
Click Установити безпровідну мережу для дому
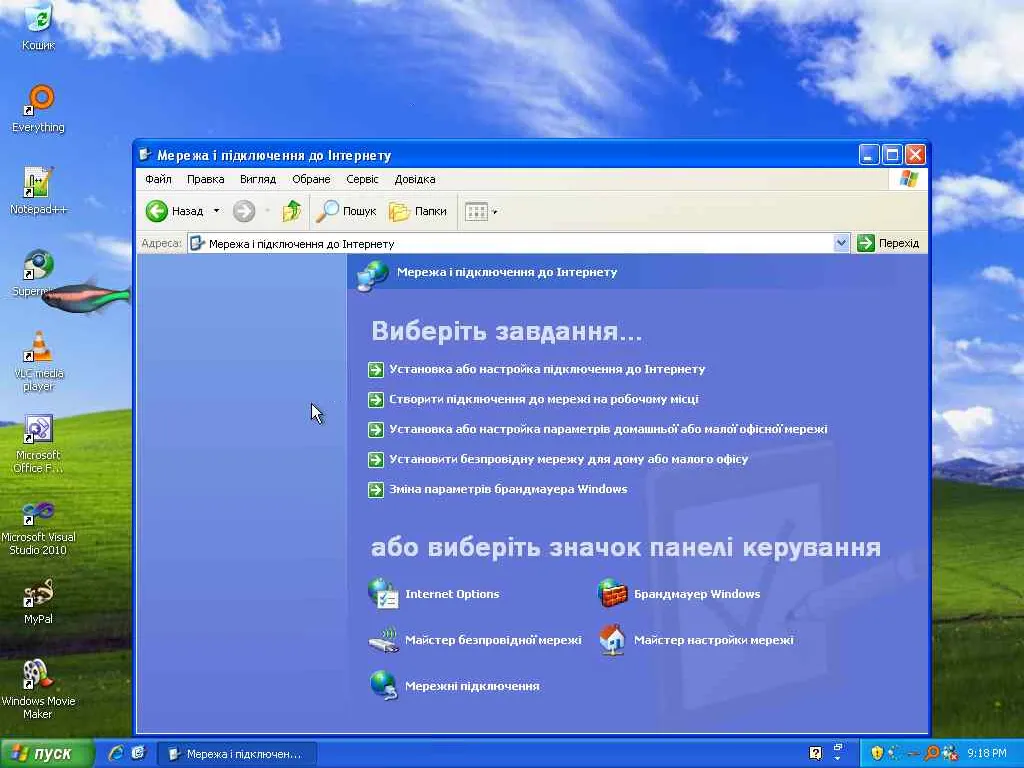pos(568,459)
